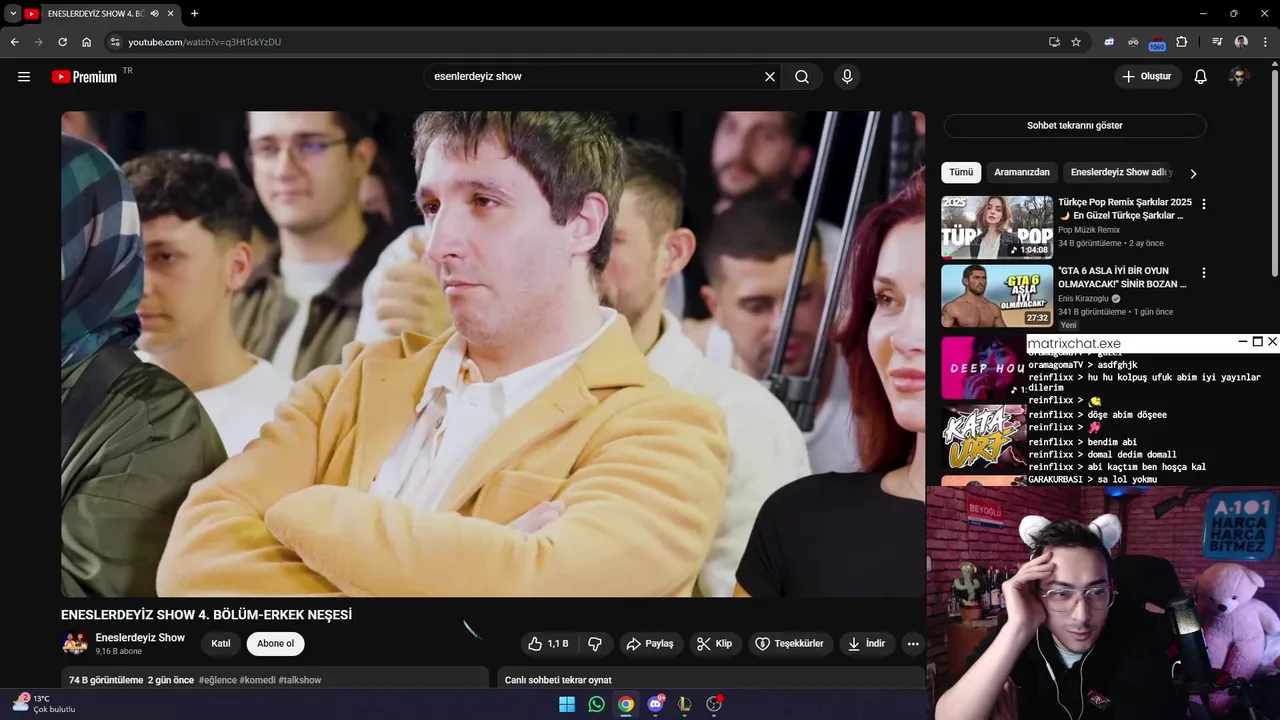Open GTA 6 ASLA İYİ video thumbnail
This screenshot has width=1280, height=720.
[997, 296]
